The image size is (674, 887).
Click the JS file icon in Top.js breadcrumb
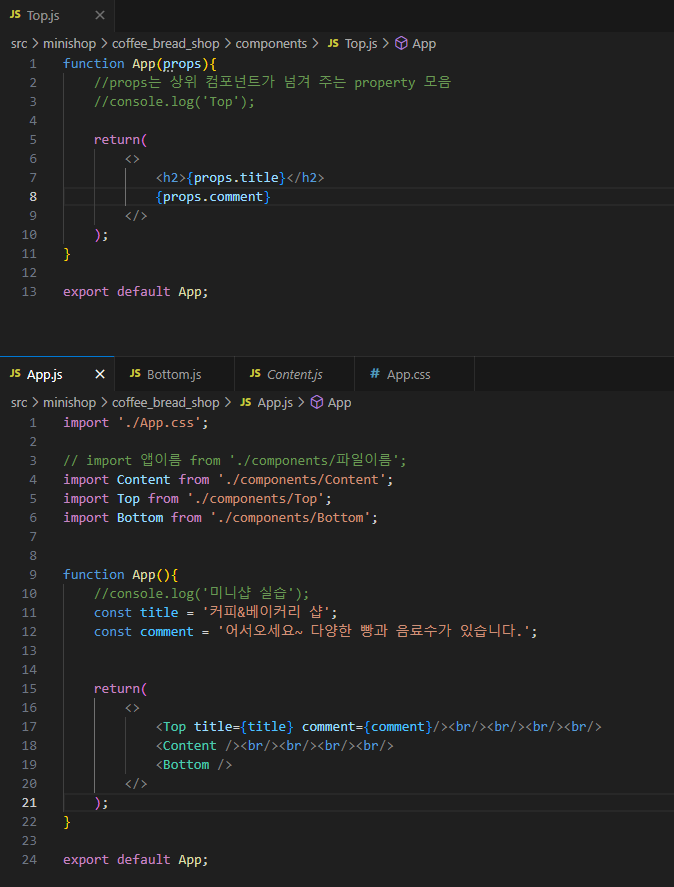tap(333, 44)
